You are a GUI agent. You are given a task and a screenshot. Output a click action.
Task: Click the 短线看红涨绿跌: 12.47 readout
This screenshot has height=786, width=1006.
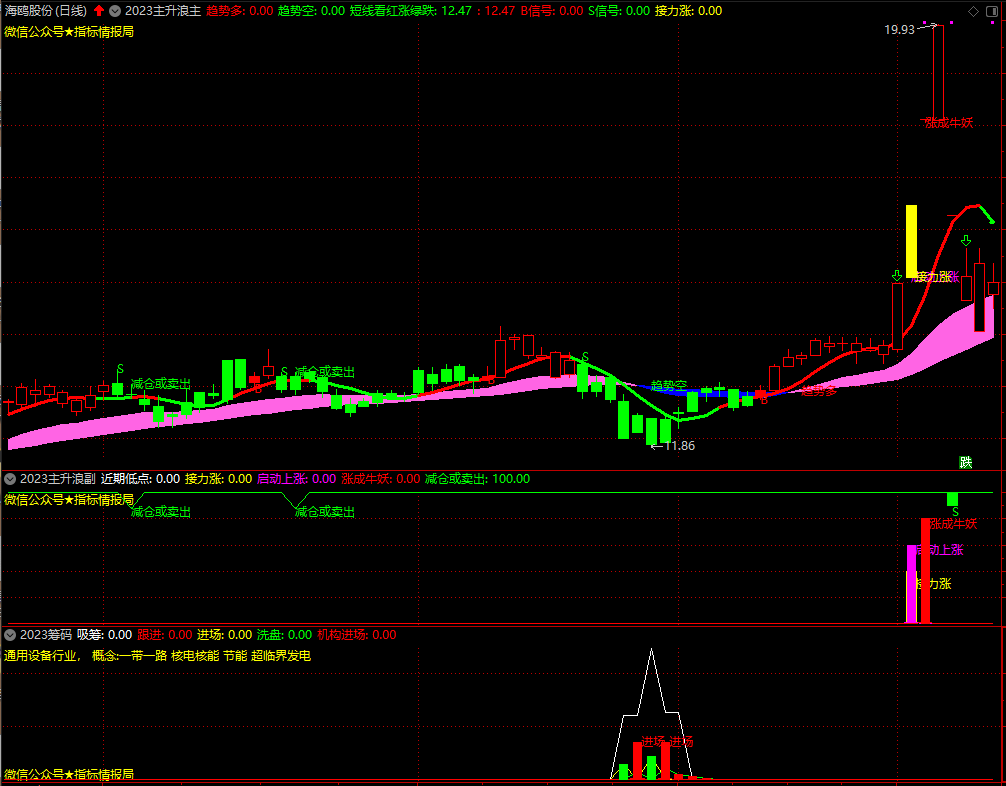point(411,11)
